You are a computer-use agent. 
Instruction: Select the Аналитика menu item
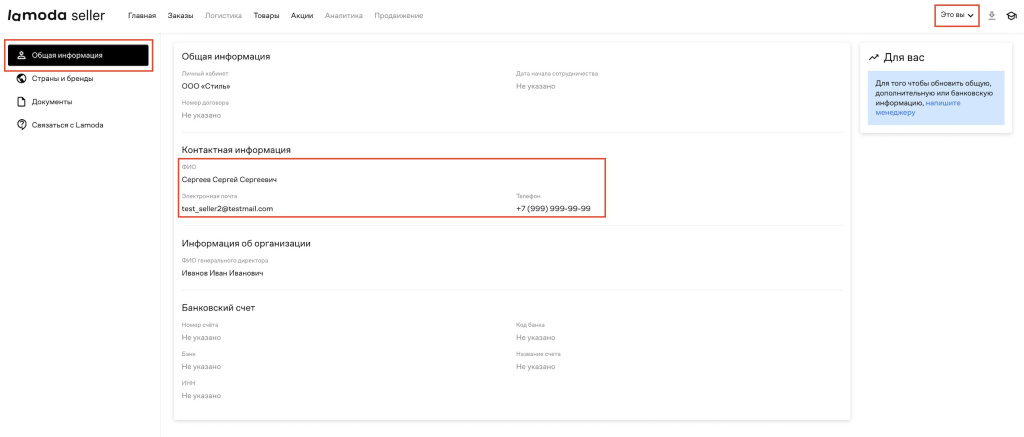343,16
